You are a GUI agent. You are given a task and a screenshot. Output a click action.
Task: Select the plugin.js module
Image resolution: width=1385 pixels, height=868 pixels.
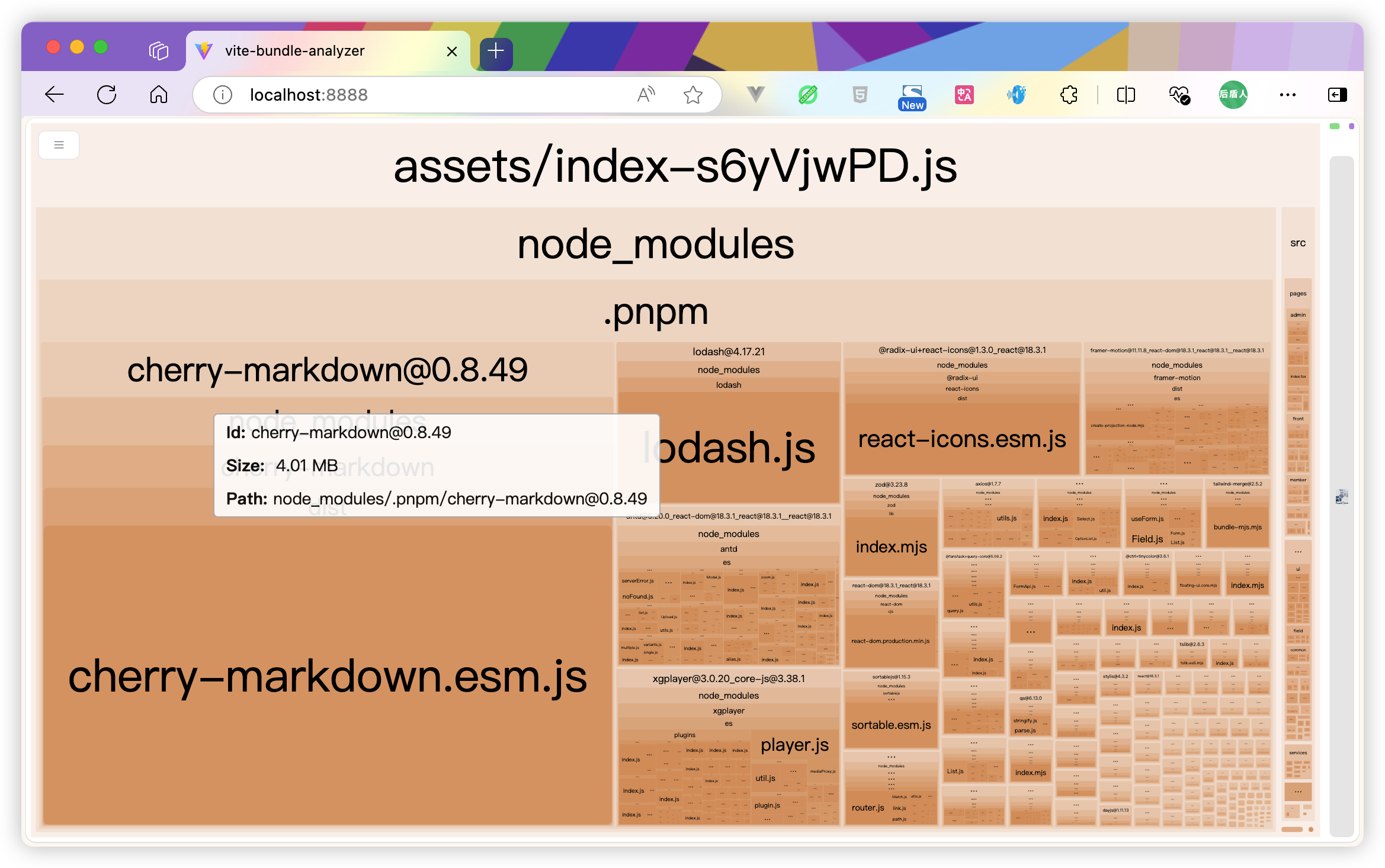767,805
